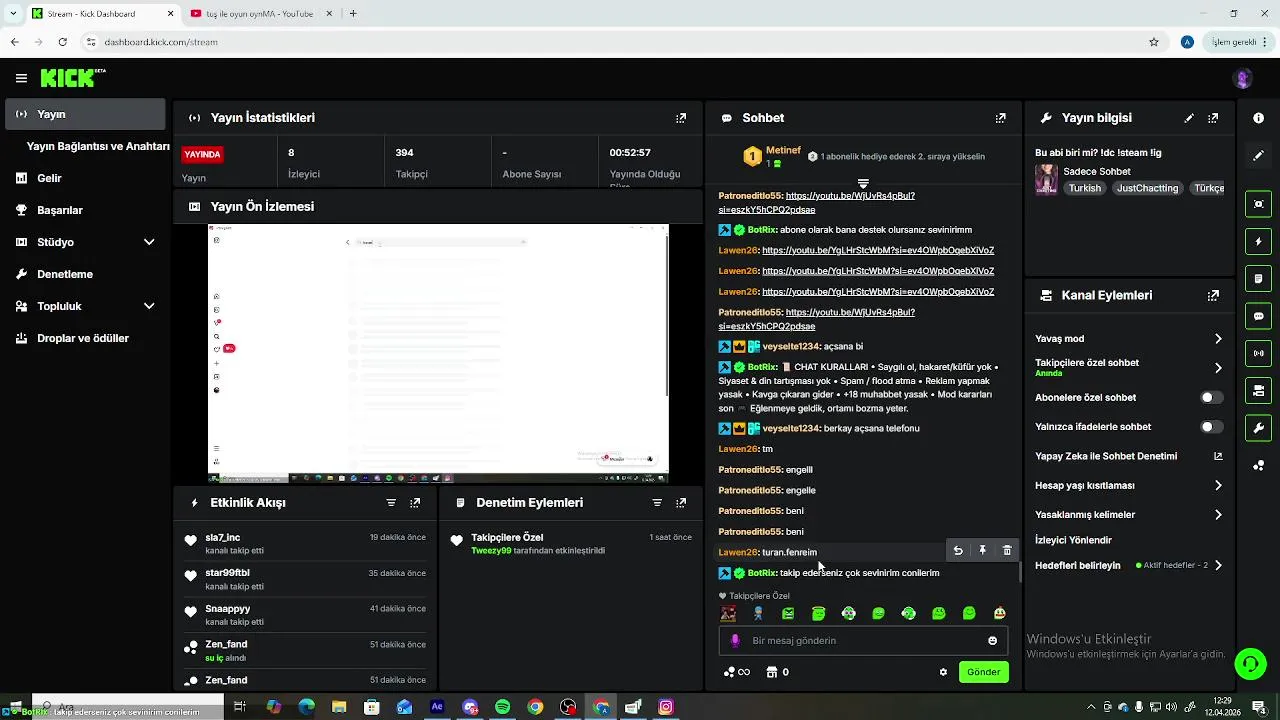Click username star99ftbl in activity feed
The height and width of the screenshot is (720, 1280).
click(x=227, y=573)
